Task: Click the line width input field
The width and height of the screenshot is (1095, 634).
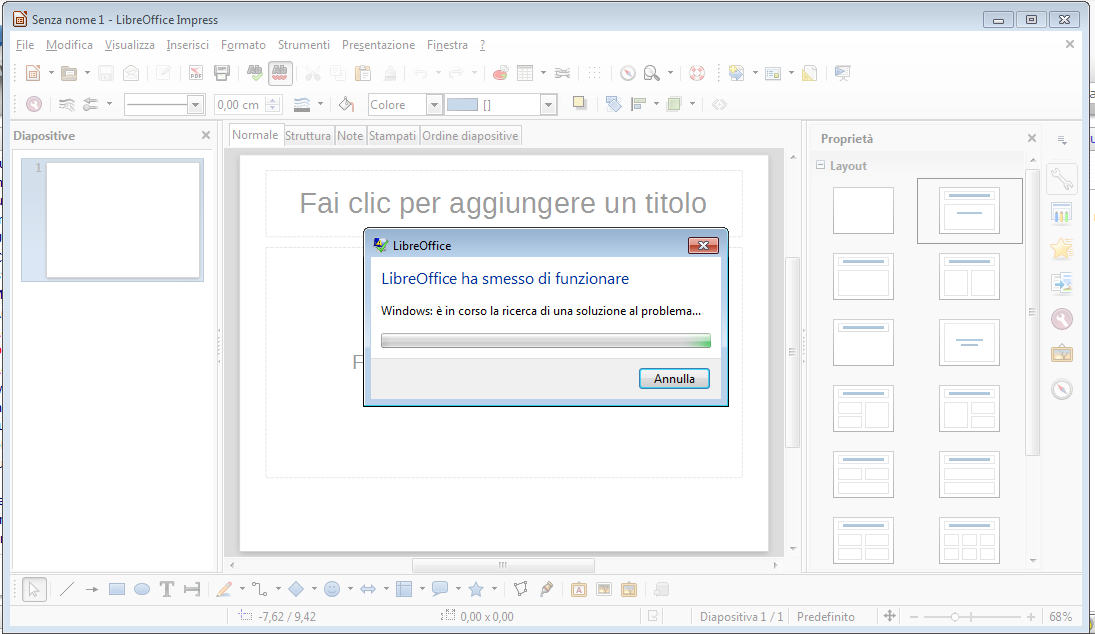Action: tap(240, 105)
